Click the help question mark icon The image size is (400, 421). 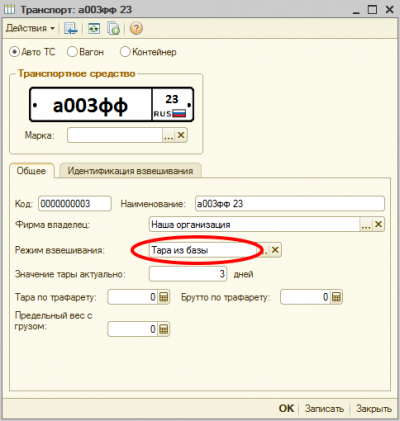pyautogui.click(x=136, y=29)
